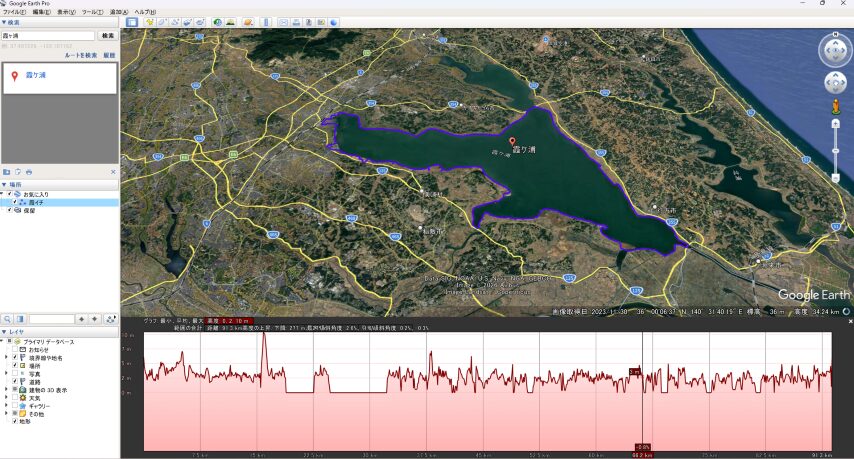
Task: Click the 検索 search button
Action: click(x=107, y=35)
